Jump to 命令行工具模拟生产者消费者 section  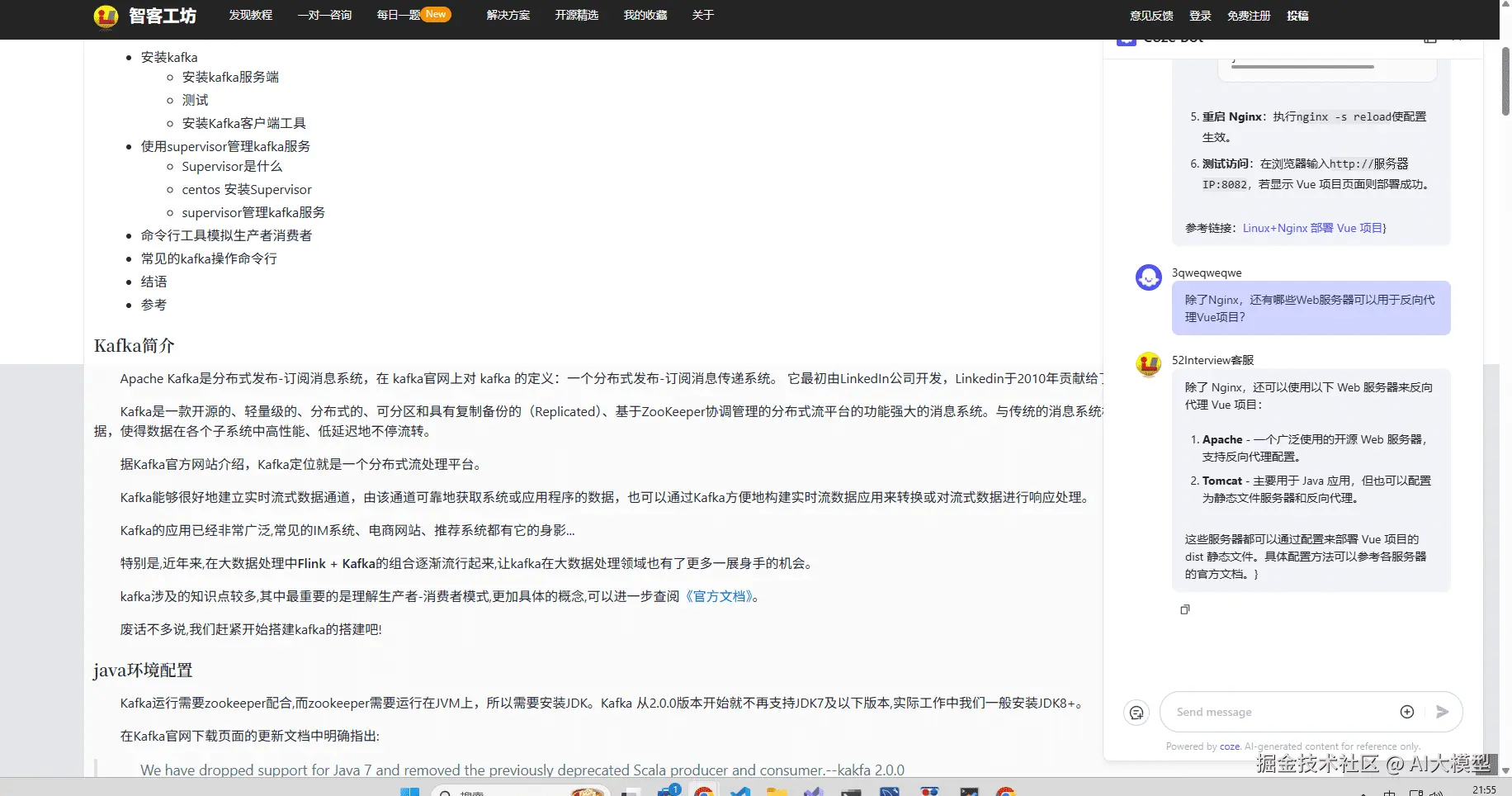coord(226,235)
